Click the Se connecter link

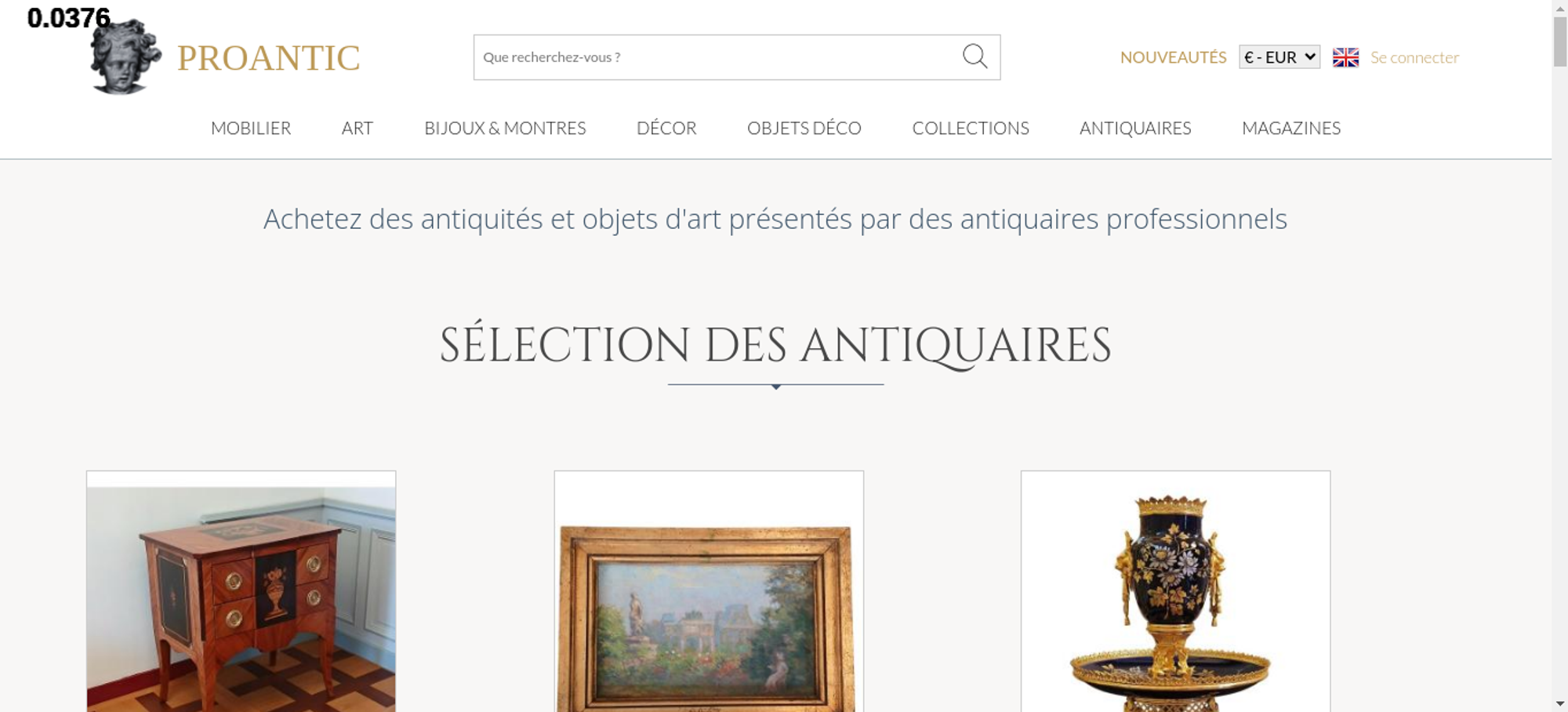pyautogui.click(x=1414, y=57)
